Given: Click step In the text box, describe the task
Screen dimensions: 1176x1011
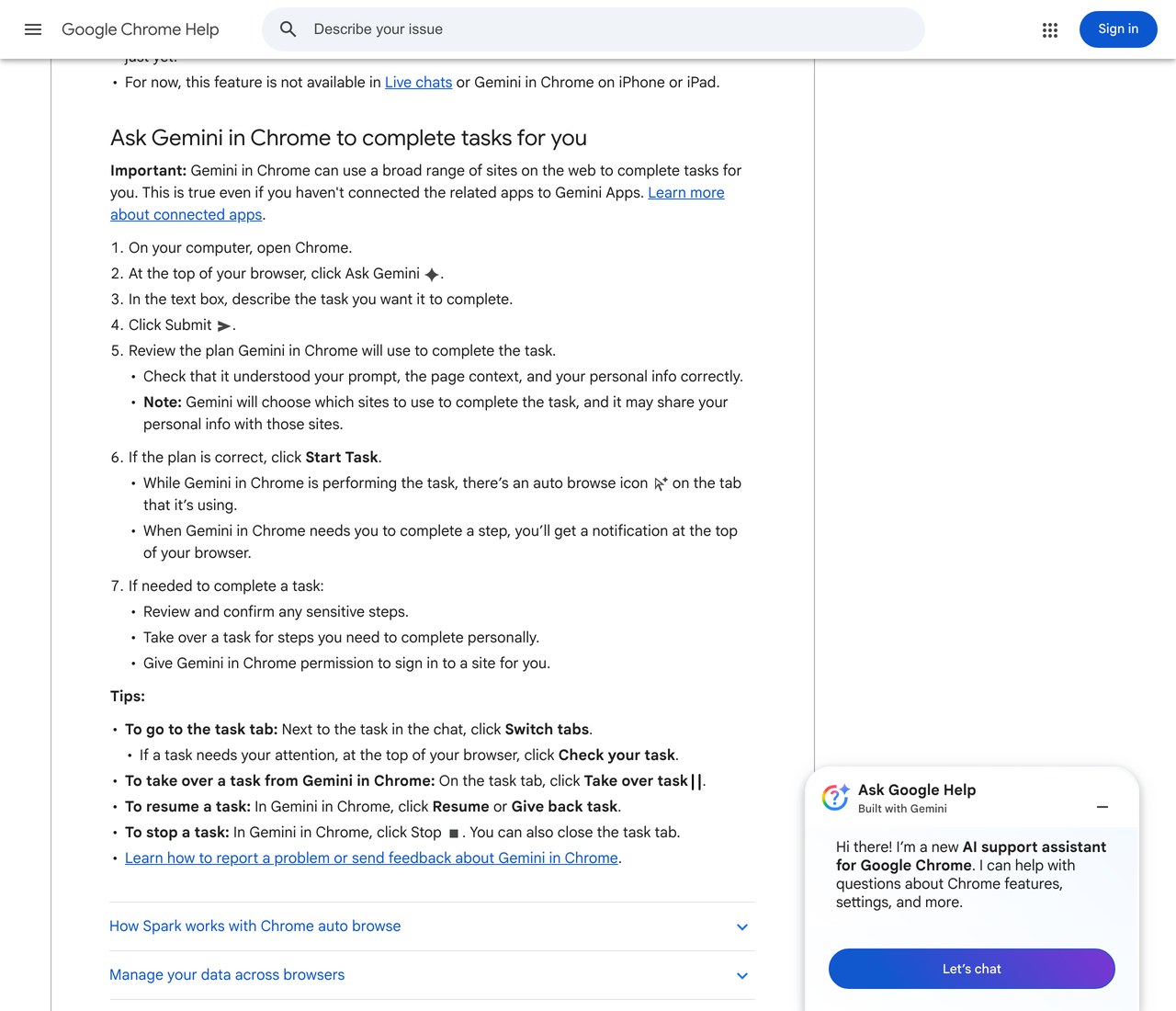Looking at the screenshot, I should tap(321, 300).
